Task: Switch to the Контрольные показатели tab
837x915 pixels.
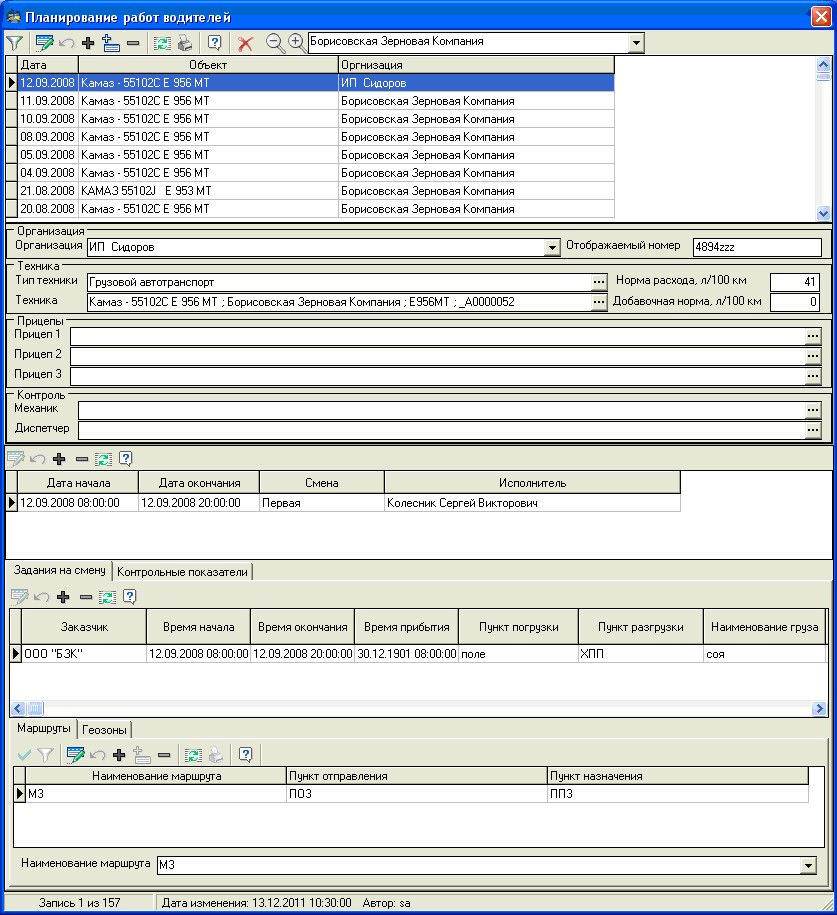Action: pos(182,571)
